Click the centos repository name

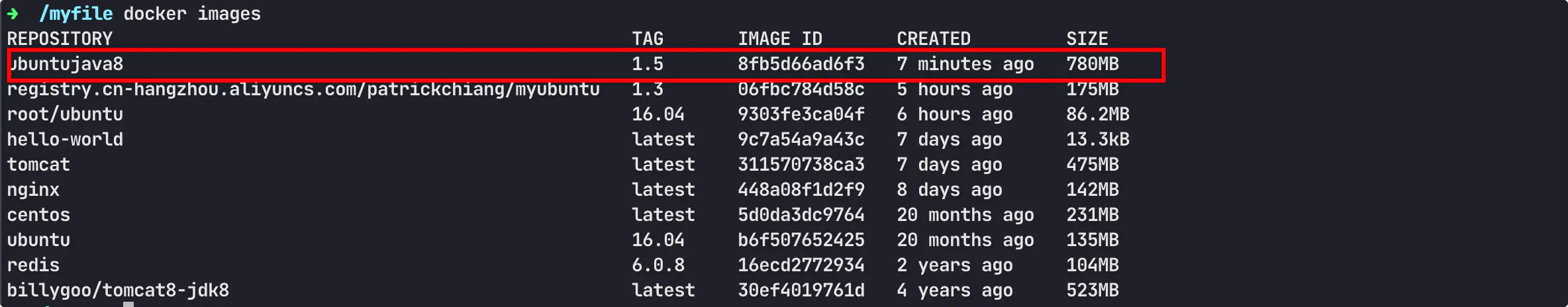[x=38, y=215]
